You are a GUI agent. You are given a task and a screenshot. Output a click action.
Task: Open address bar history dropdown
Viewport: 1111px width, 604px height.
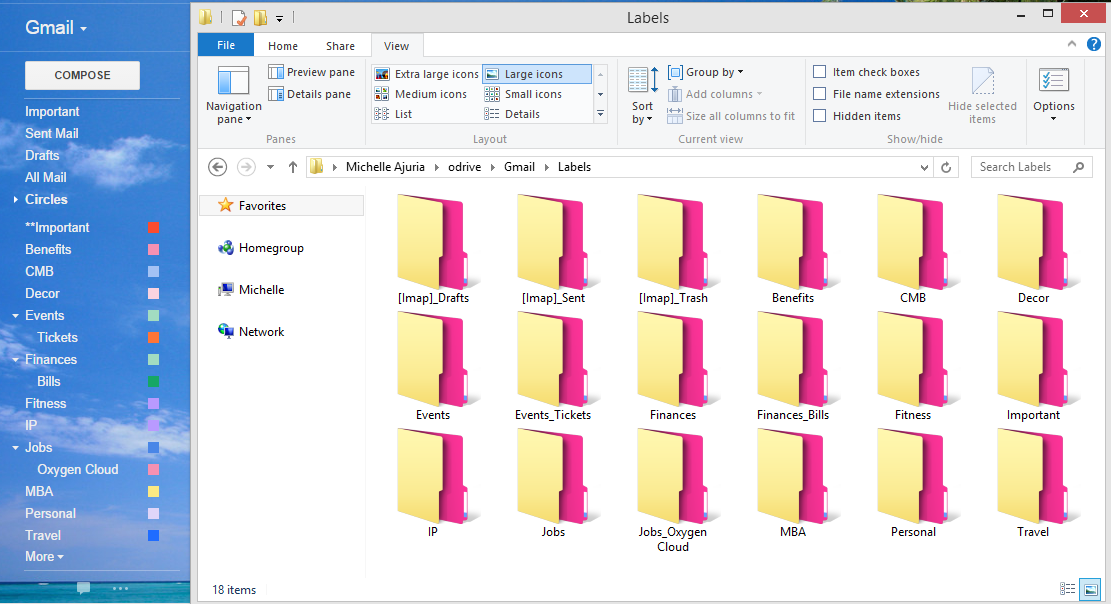coord(924,167)
